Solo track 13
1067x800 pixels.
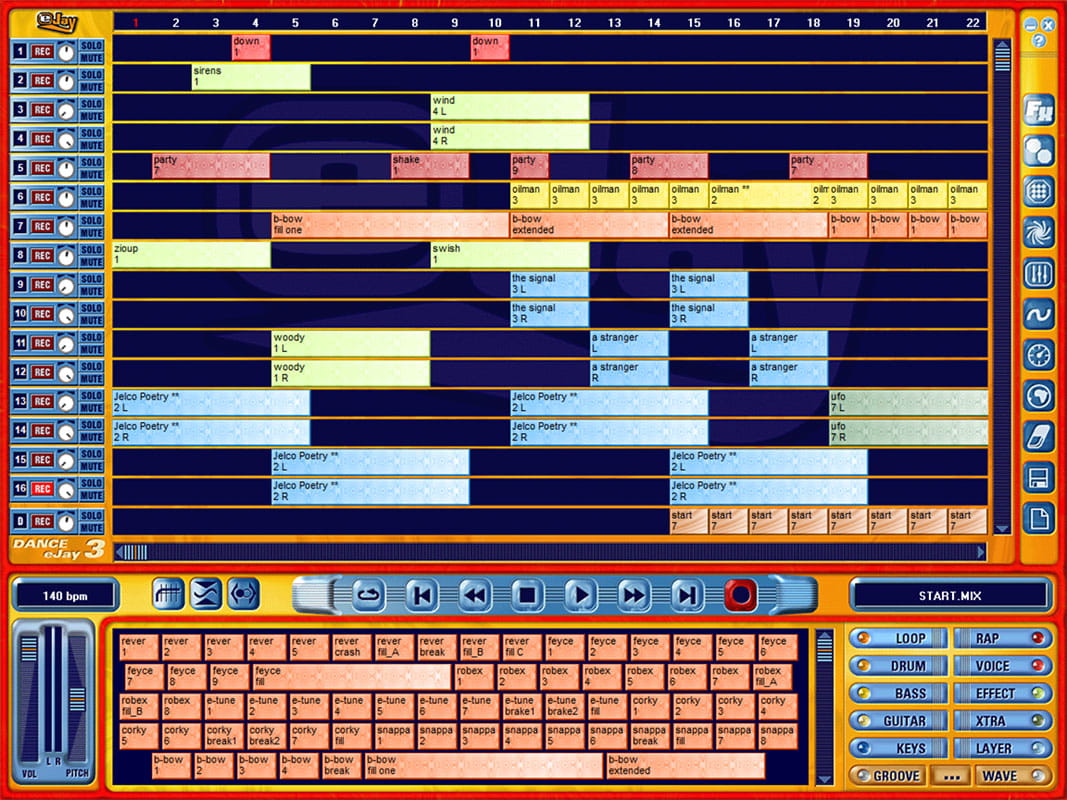91,396
